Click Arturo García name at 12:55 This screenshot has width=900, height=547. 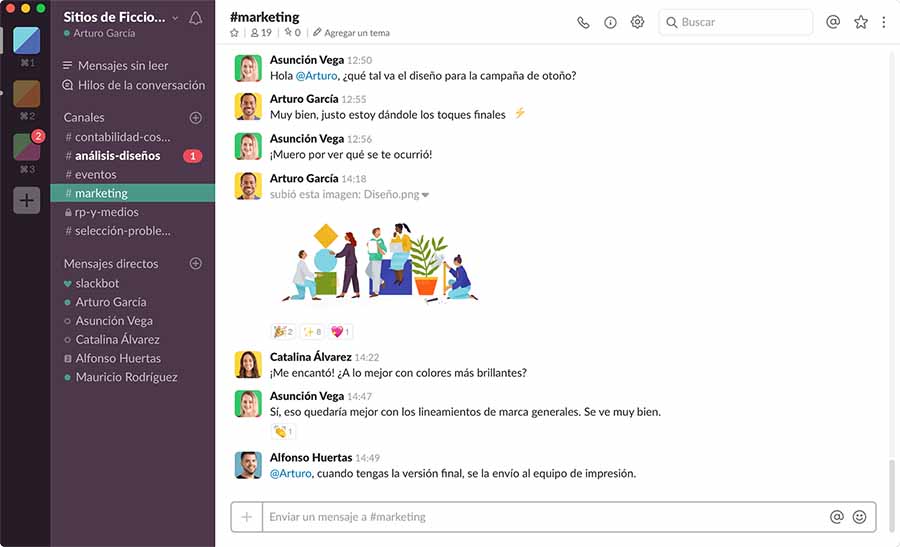304,99
